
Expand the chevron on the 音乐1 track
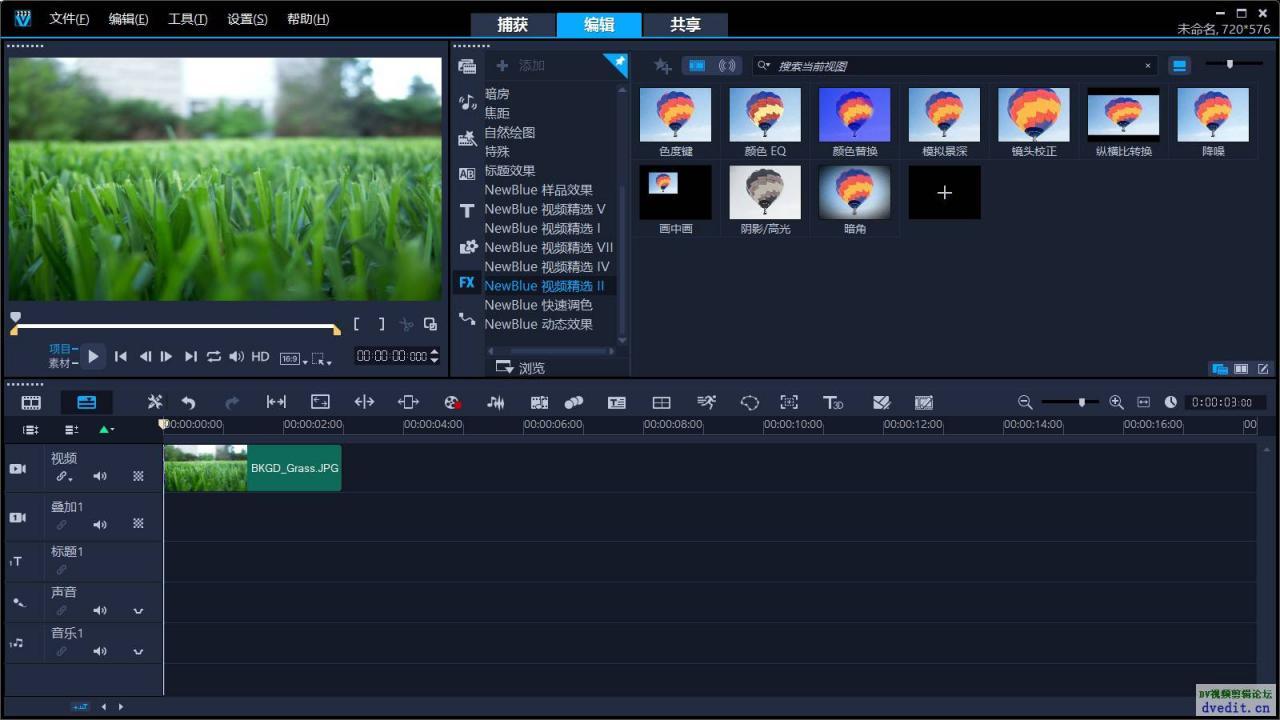coord(138,651)
